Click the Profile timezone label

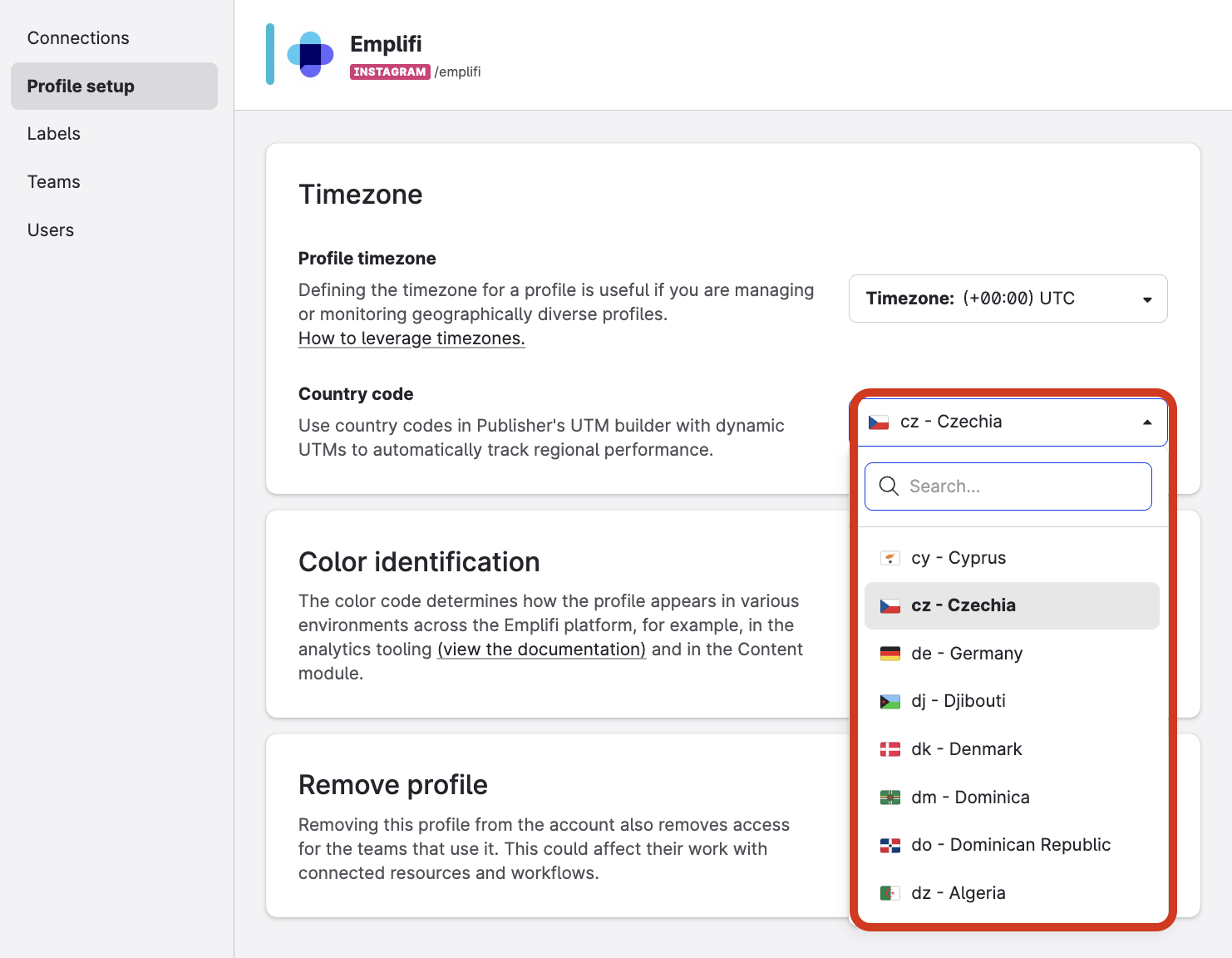tap(367, 259)
